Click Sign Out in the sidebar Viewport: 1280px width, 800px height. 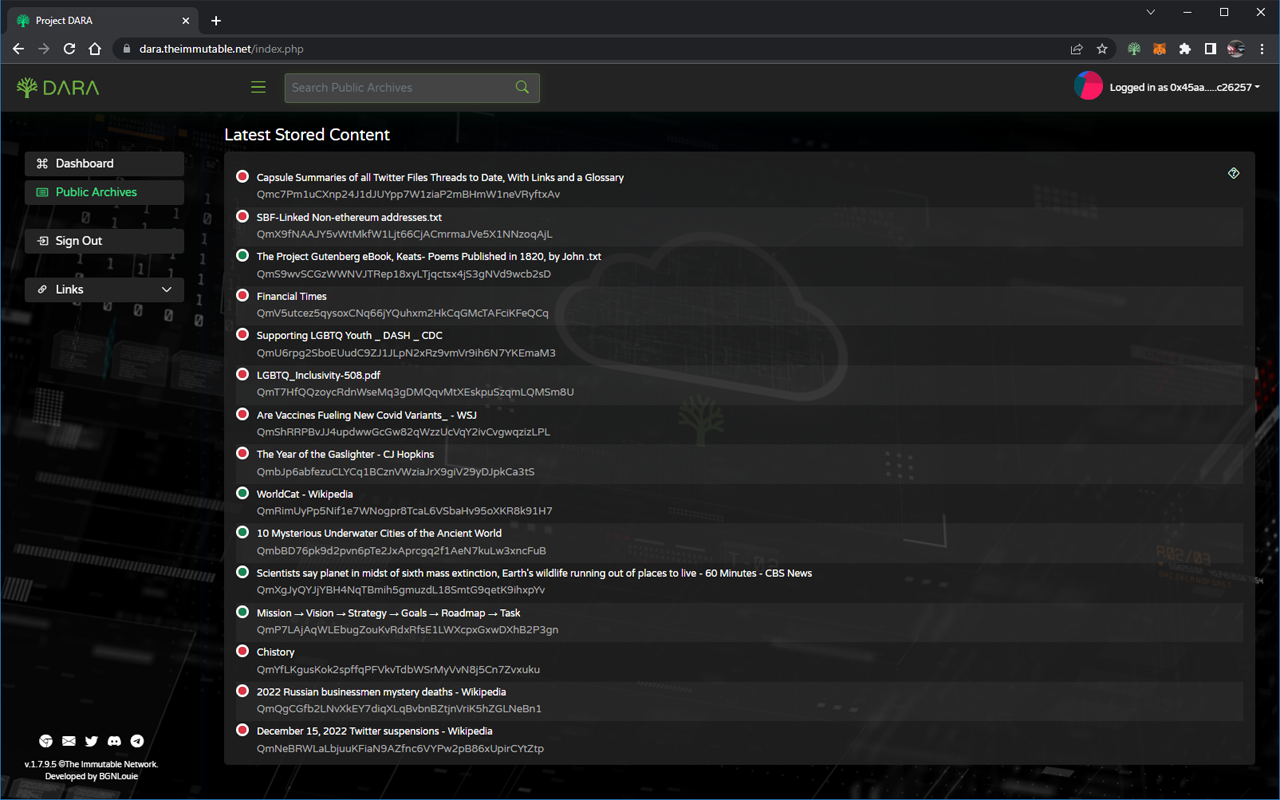coord(104,241)
